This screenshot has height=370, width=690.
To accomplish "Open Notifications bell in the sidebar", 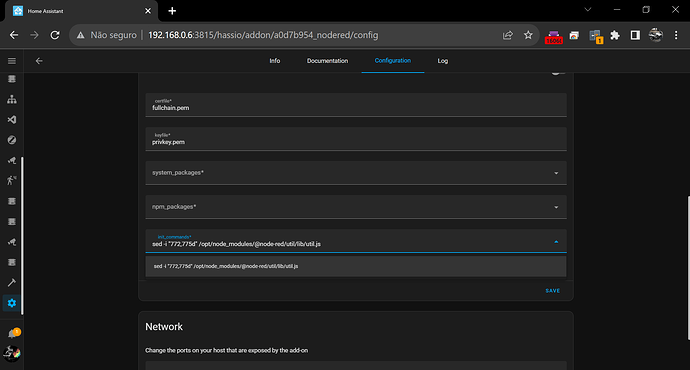I will [x=13, y=333].
